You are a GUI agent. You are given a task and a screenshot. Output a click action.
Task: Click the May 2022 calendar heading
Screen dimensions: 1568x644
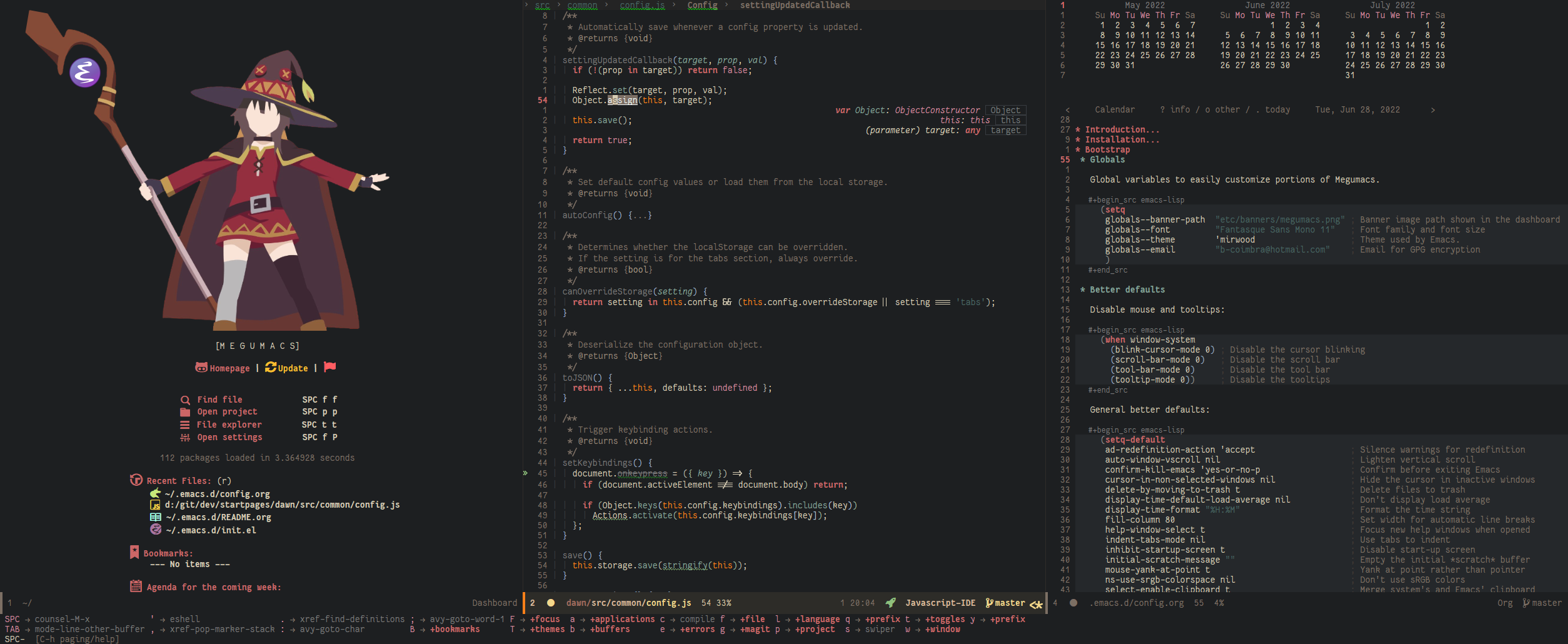1145,5
